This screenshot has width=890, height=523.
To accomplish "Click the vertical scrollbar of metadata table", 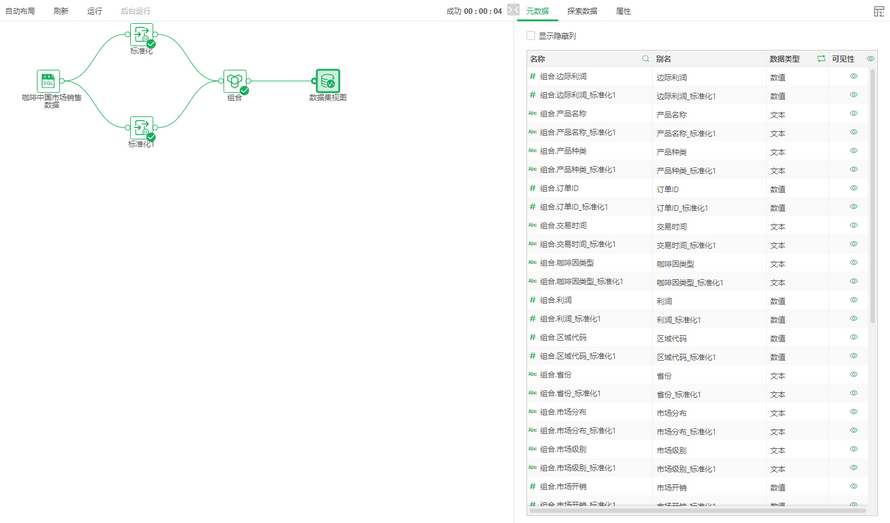I will tap(872, 196).
